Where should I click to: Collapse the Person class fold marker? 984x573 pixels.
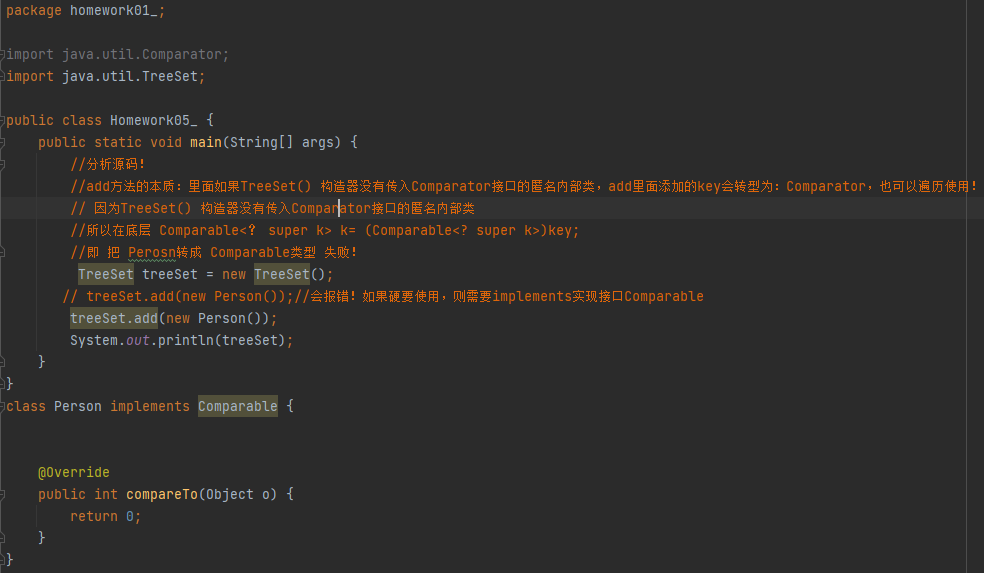(3, 406)
